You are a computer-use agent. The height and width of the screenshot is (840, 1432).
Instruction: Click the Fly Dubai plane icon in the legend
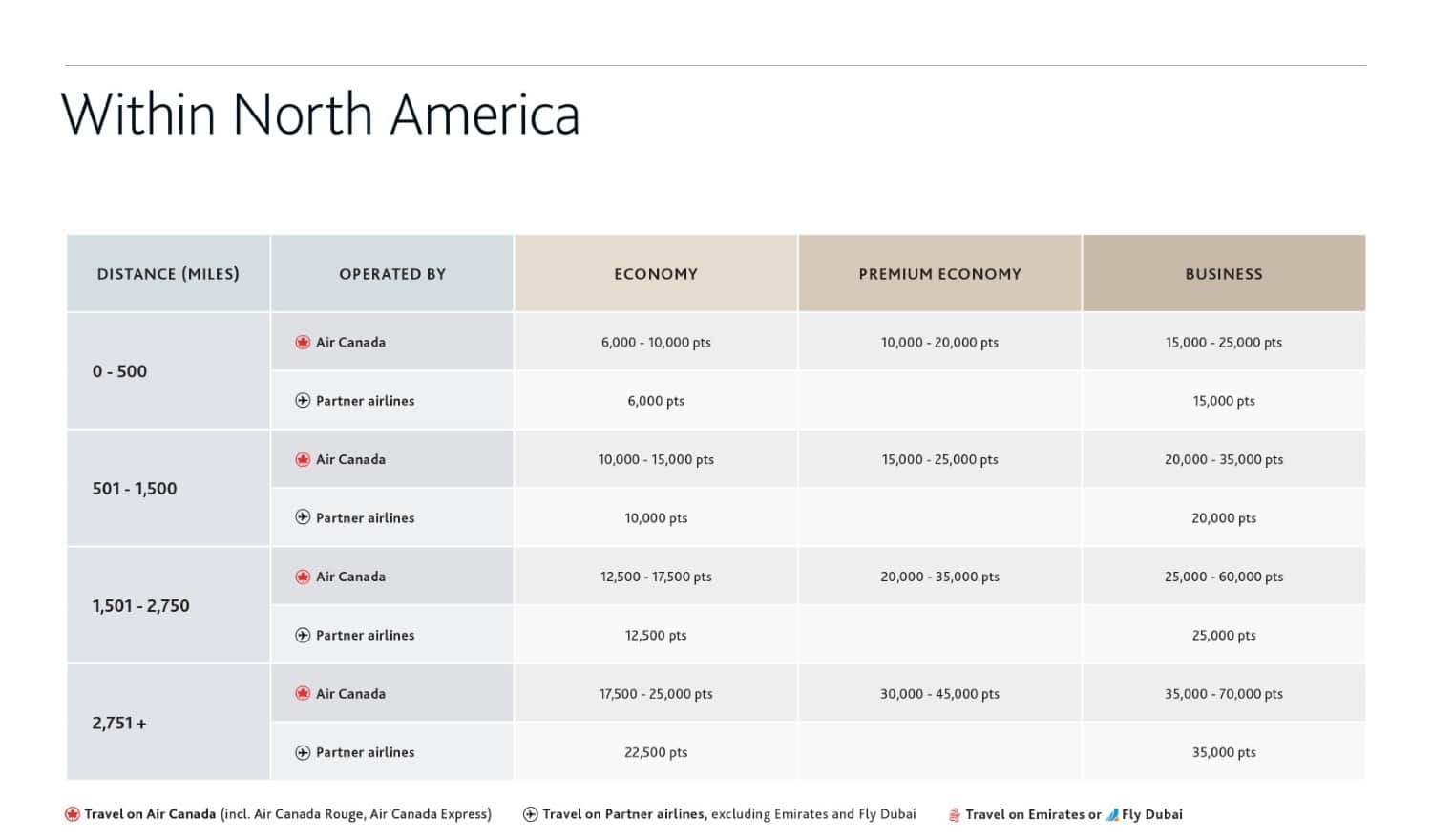[x=1112, y=814]
